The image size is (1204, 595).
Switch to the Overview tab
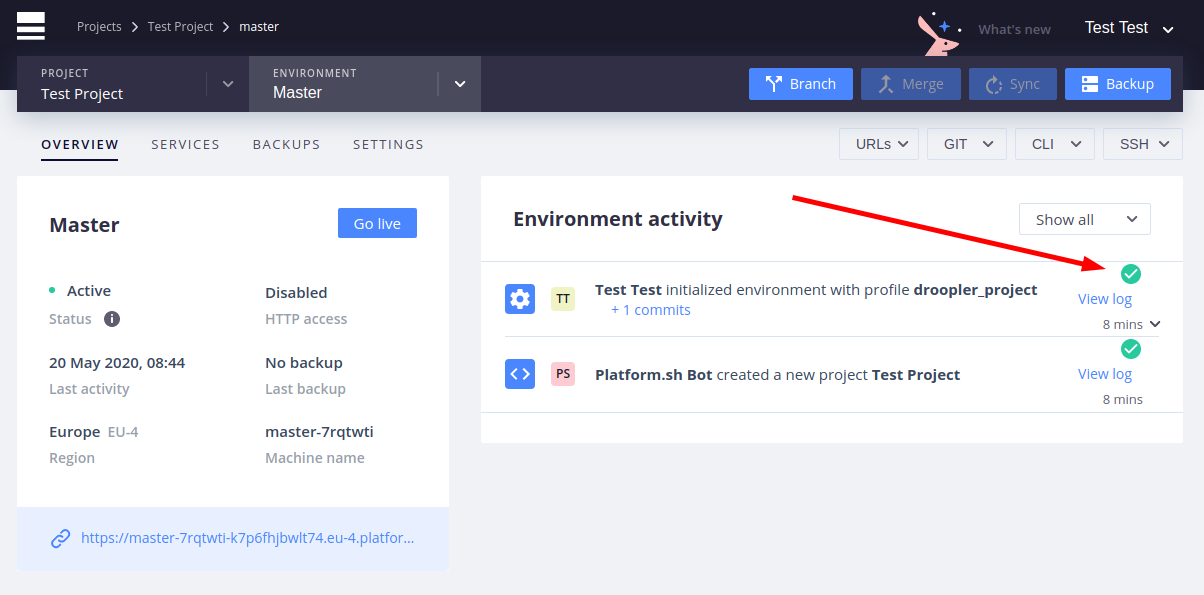click(80, 145)
